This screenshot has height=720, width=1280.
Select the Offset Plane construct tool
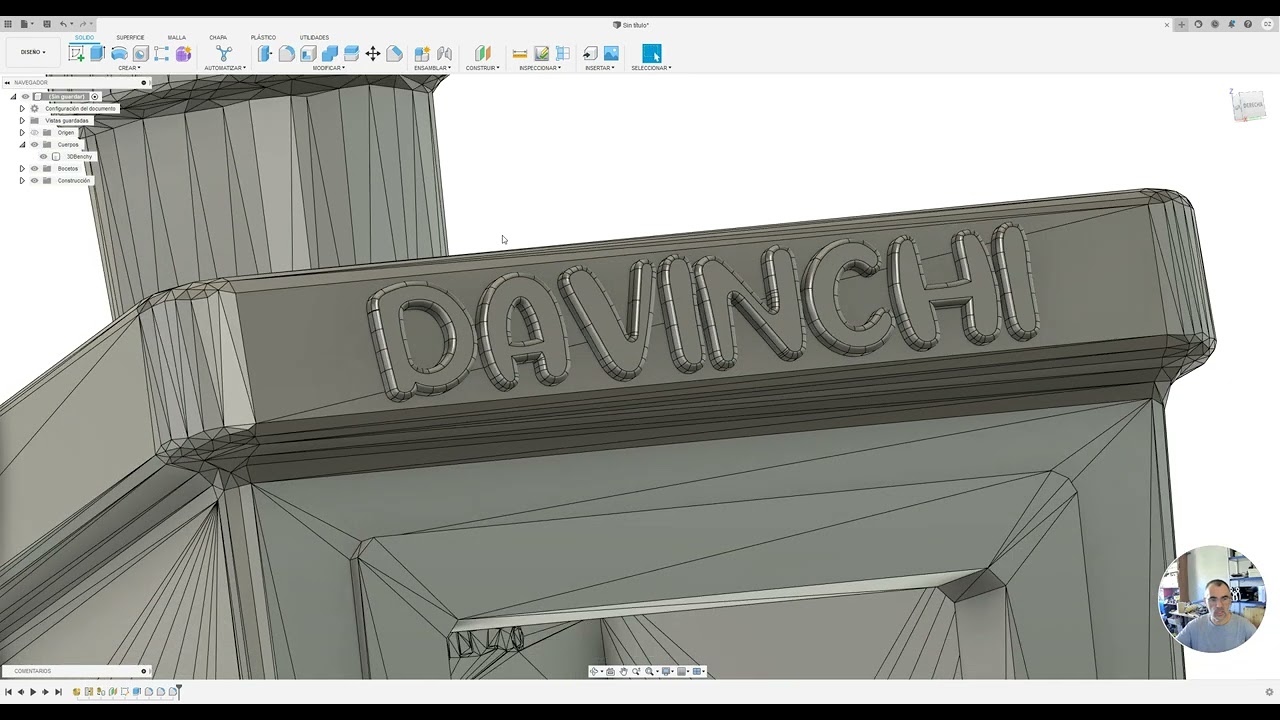tap(483, 53)
